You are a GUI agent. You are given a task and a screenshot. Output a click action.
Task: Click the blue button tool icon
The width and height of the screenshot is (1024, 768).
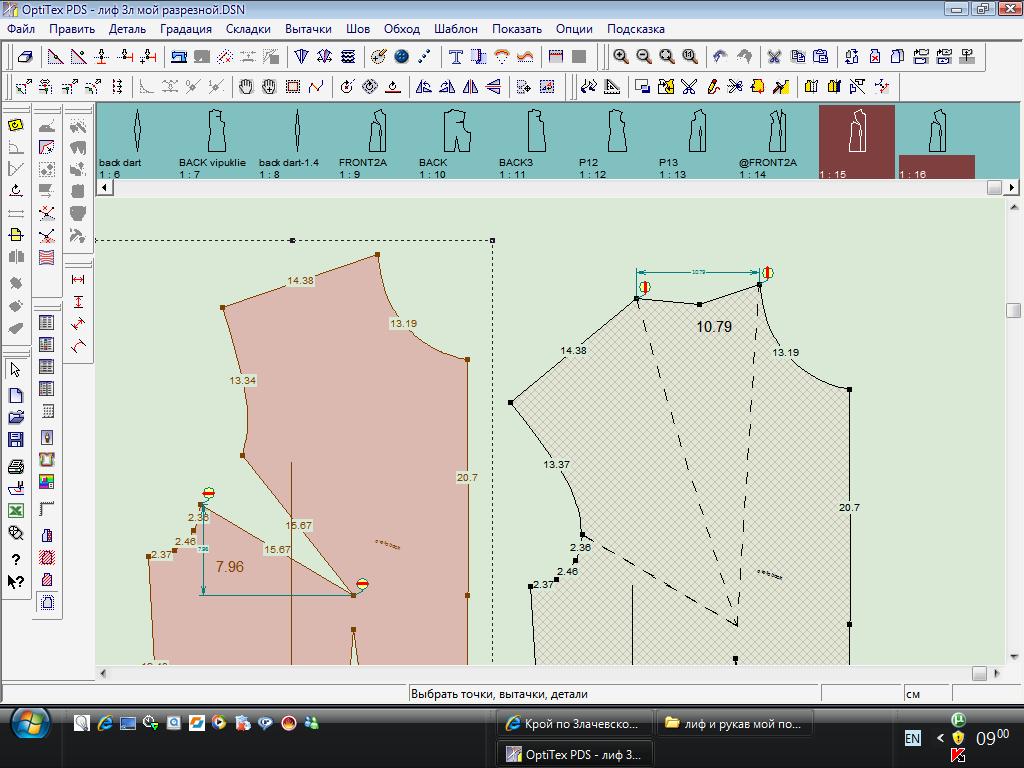(x=402, y=57)
